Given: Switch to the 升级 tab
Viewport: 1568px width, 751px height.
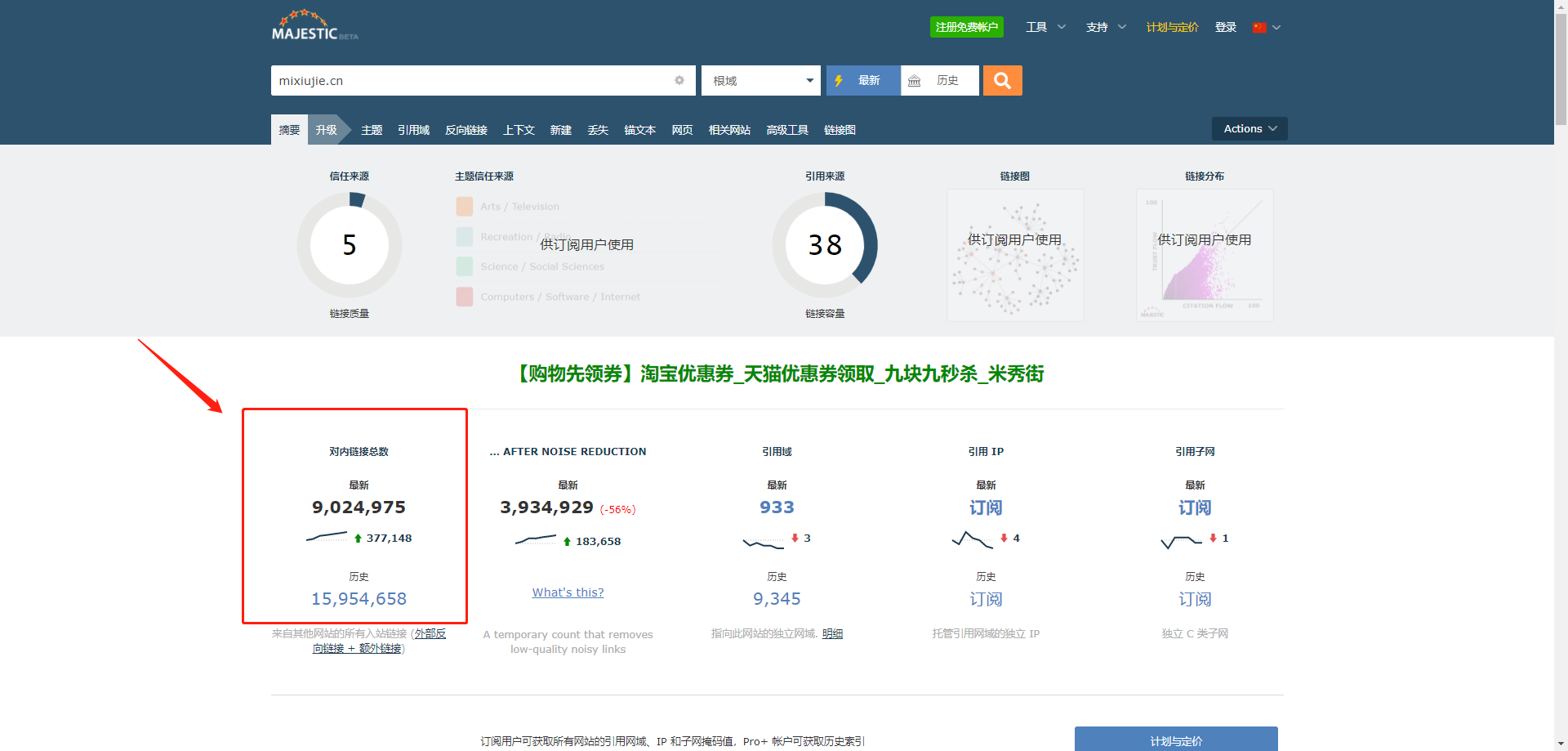Looking at the screenshot, I should (327, 130).
